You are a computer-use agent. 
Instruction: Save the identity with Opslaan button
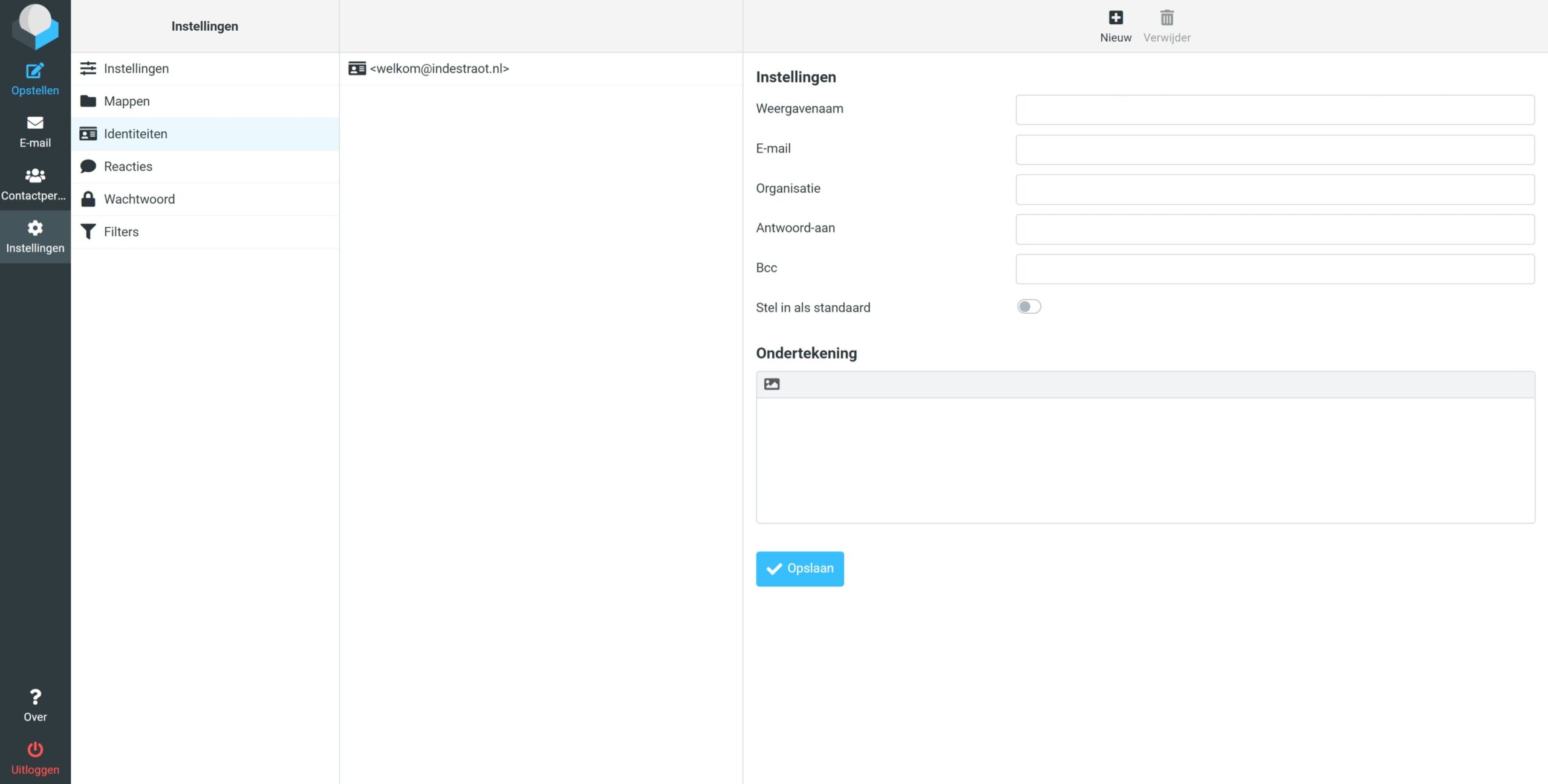(x=799, y=569)
